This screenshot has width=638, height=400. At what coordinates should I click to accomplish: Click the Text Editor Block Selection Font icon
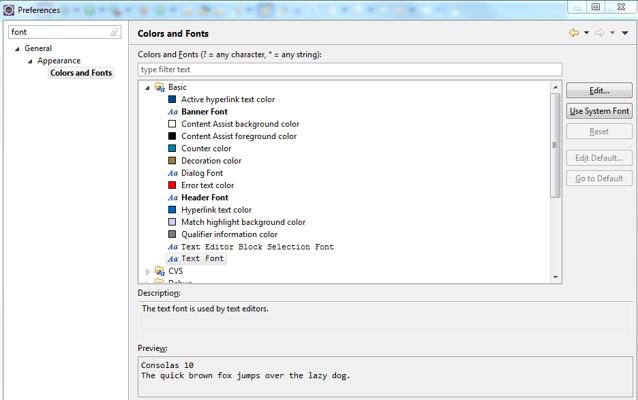tap(172, 247)
